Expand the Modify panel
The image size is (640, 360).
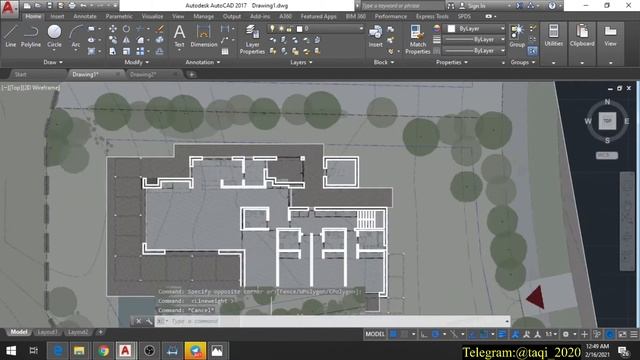[137, 62]
